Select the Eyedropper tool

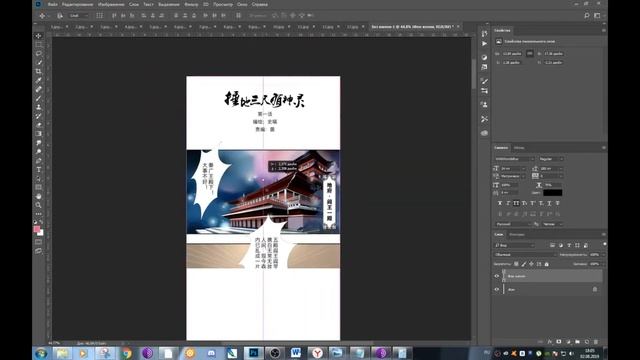click(x=39, y=80)
